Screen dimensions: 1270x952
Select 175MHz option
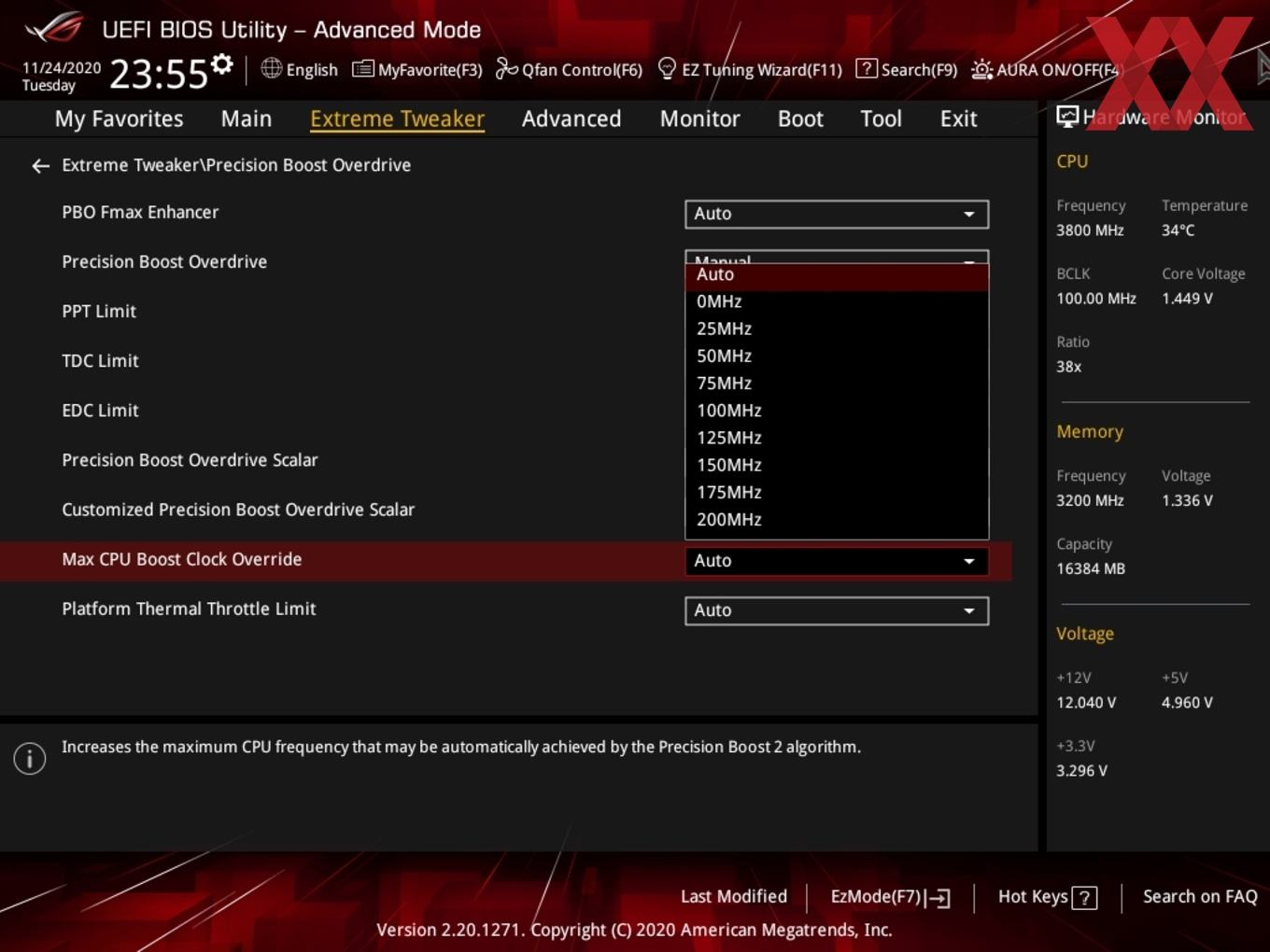(837, 492)
